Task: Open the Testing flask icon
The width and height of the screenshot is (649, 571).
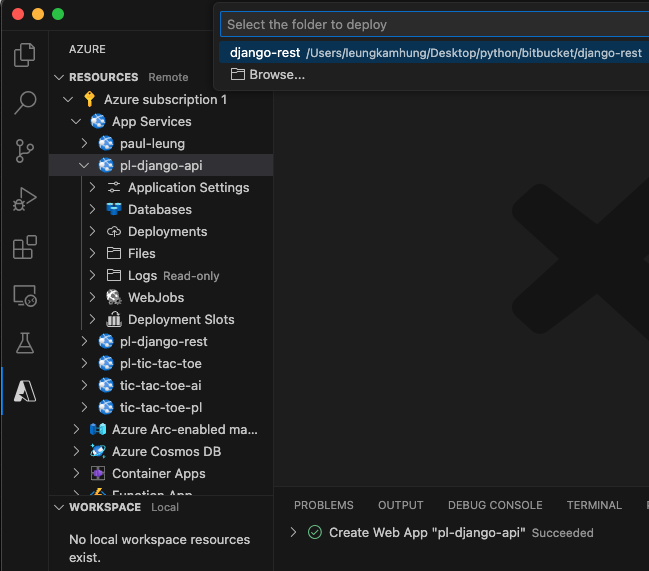Action: pos(24,343)
